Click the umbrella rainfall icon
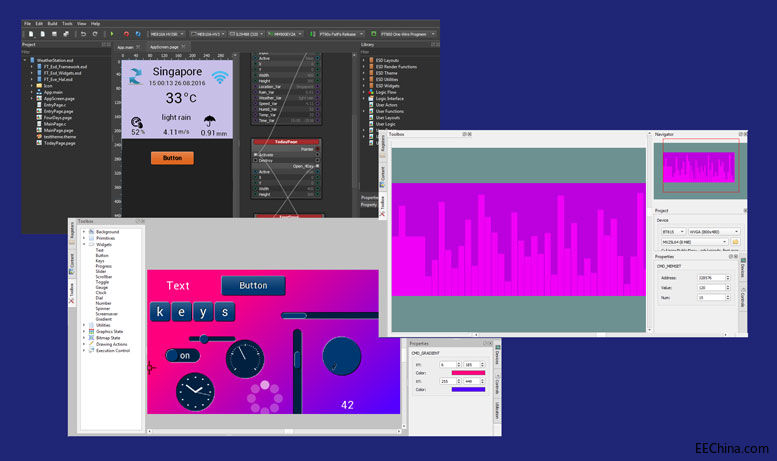Viewport: 777px width, 461px height. [208, 124]
